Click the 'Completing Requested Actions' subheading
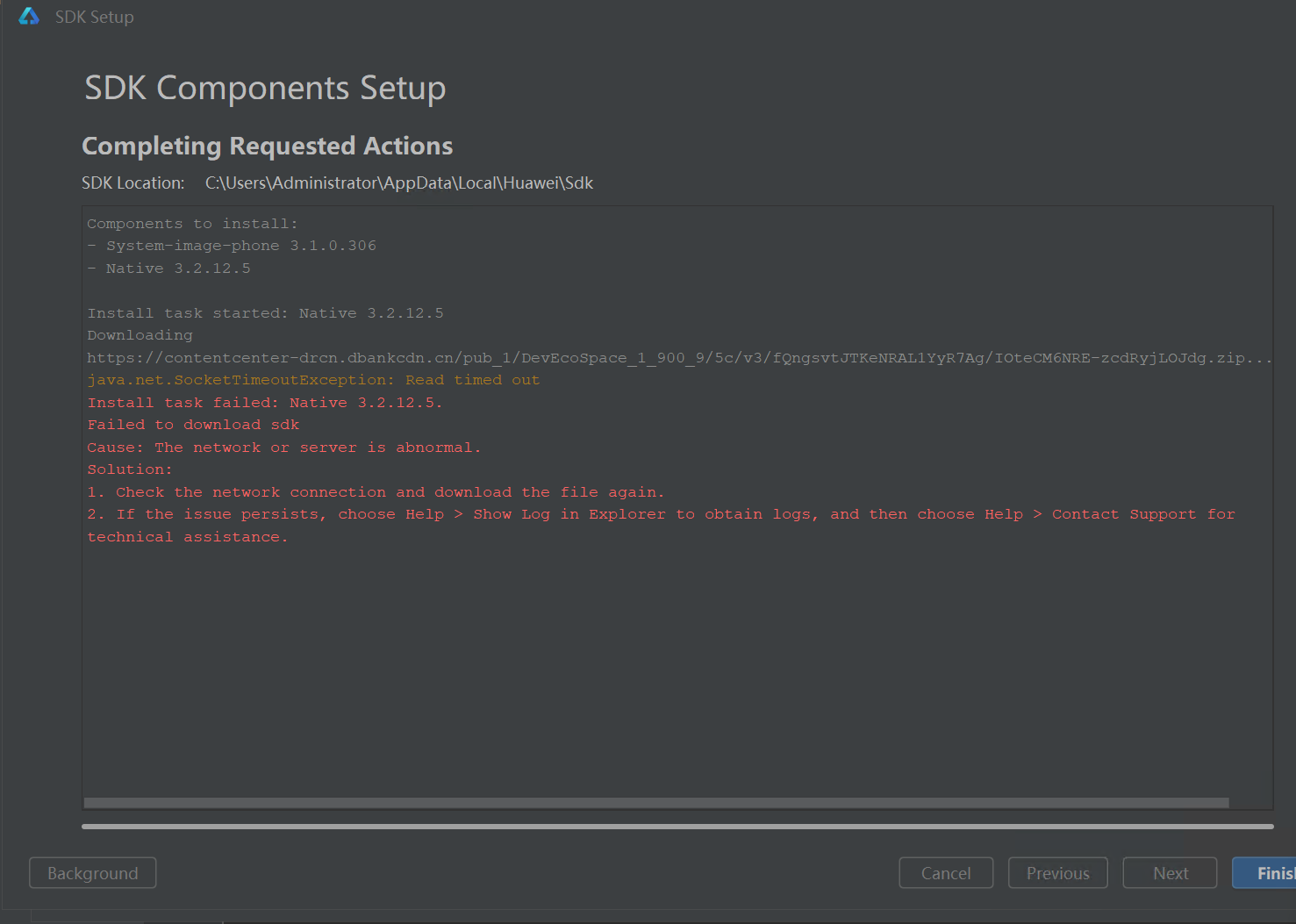This screenshot has width=1296, height=924. (x=267, y=146)
